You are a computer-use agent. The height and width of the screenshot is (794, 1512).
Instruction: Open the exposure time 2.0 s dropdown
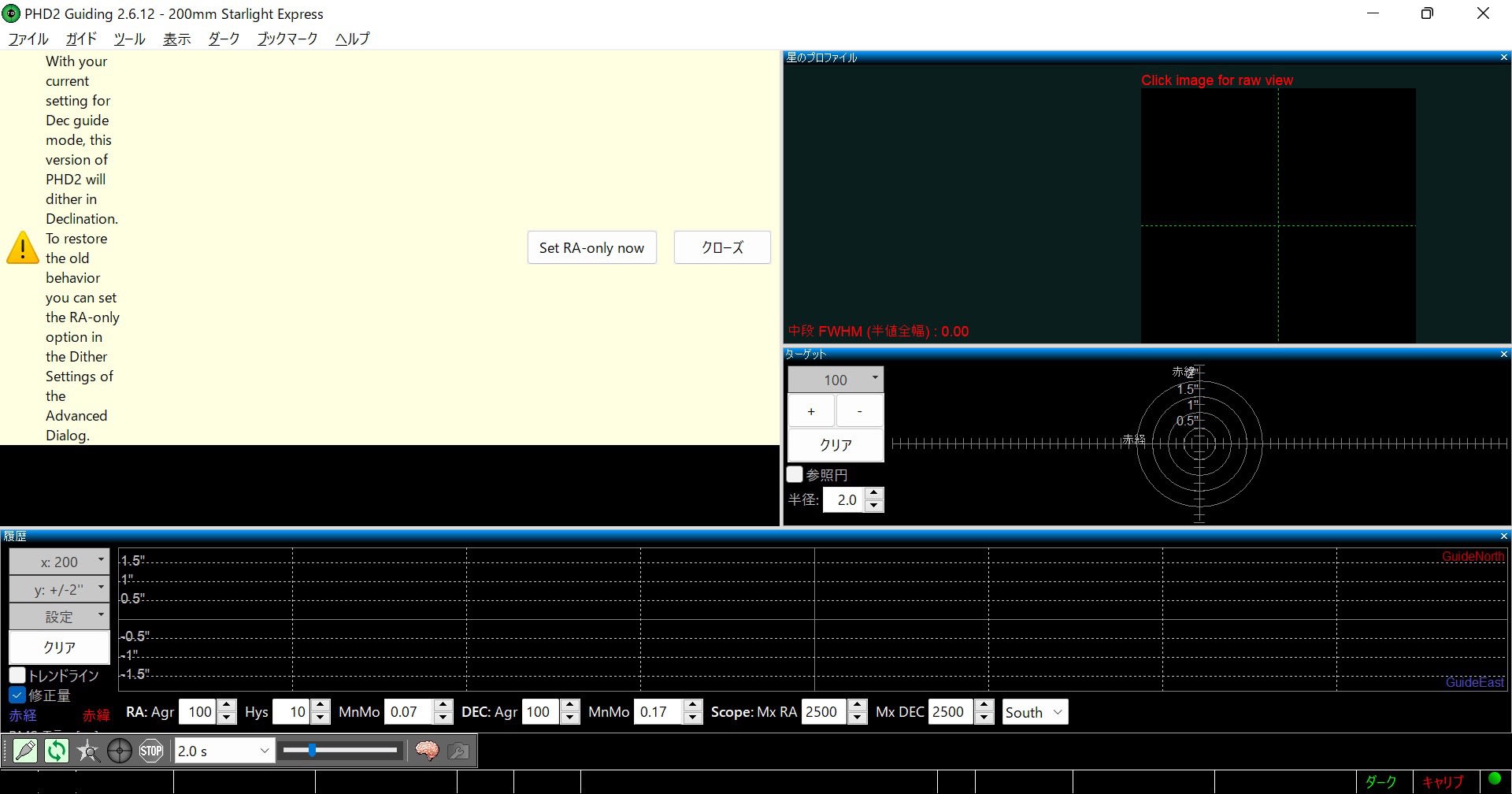tap(224, 751)
